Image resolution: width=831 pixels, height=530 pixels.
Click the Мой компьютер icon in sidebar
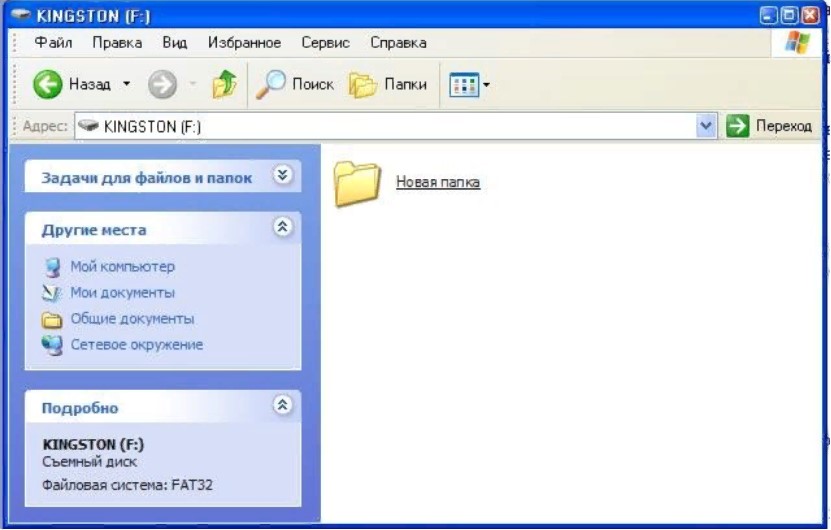pos(52,267)
